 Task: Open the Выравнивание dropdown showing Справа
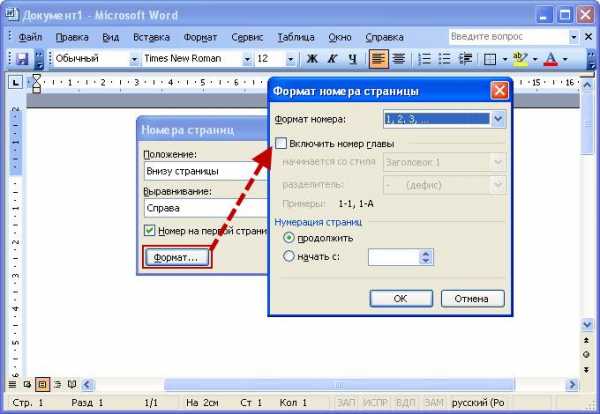(207, 208)
